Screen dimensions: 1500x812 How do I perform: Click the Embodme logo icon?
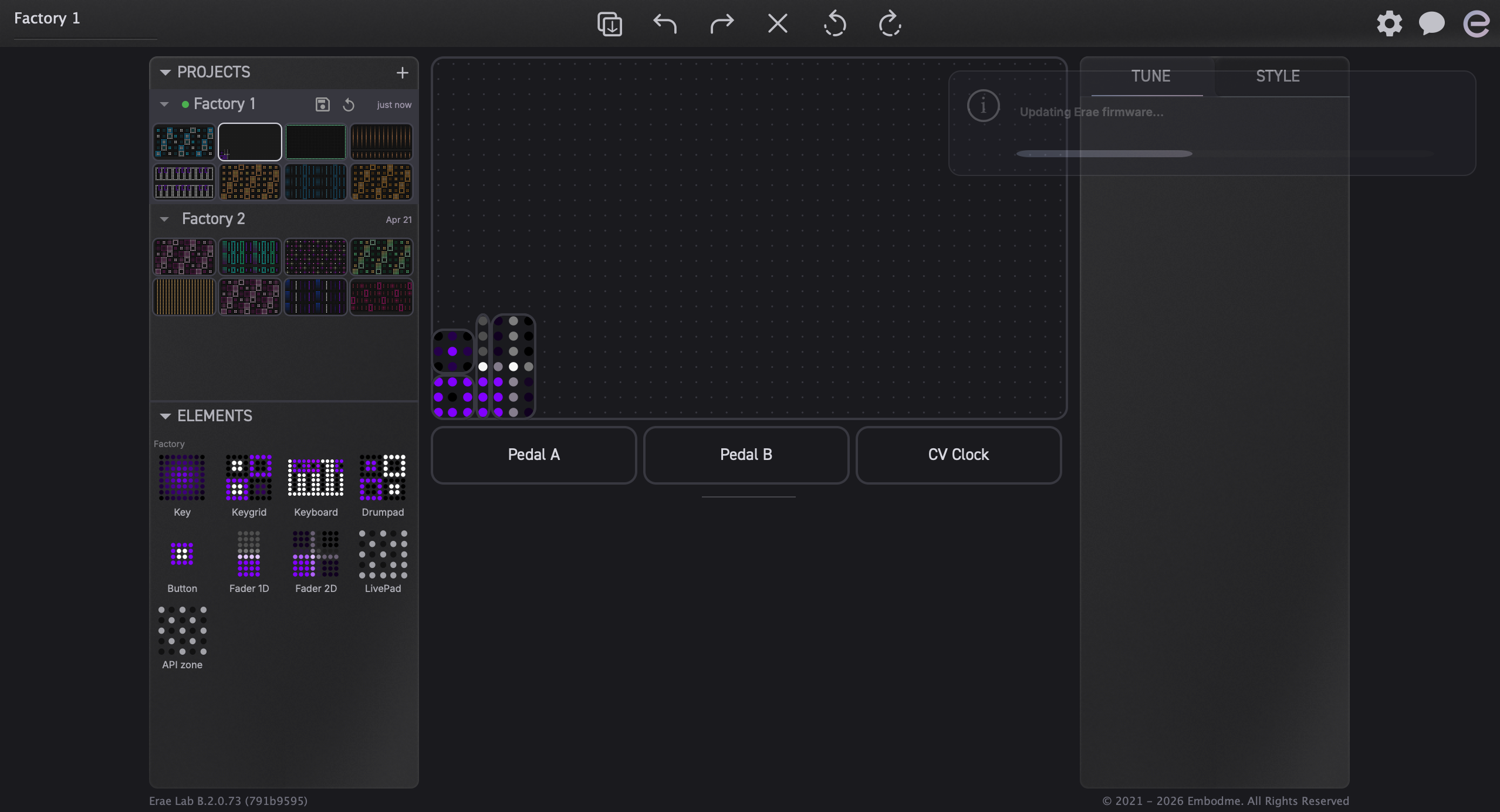1476,24
